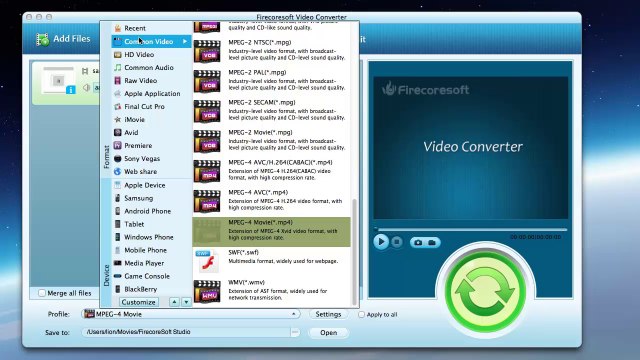
Task: Click the down arrow next to Customize
Action: tap(186, 302)
